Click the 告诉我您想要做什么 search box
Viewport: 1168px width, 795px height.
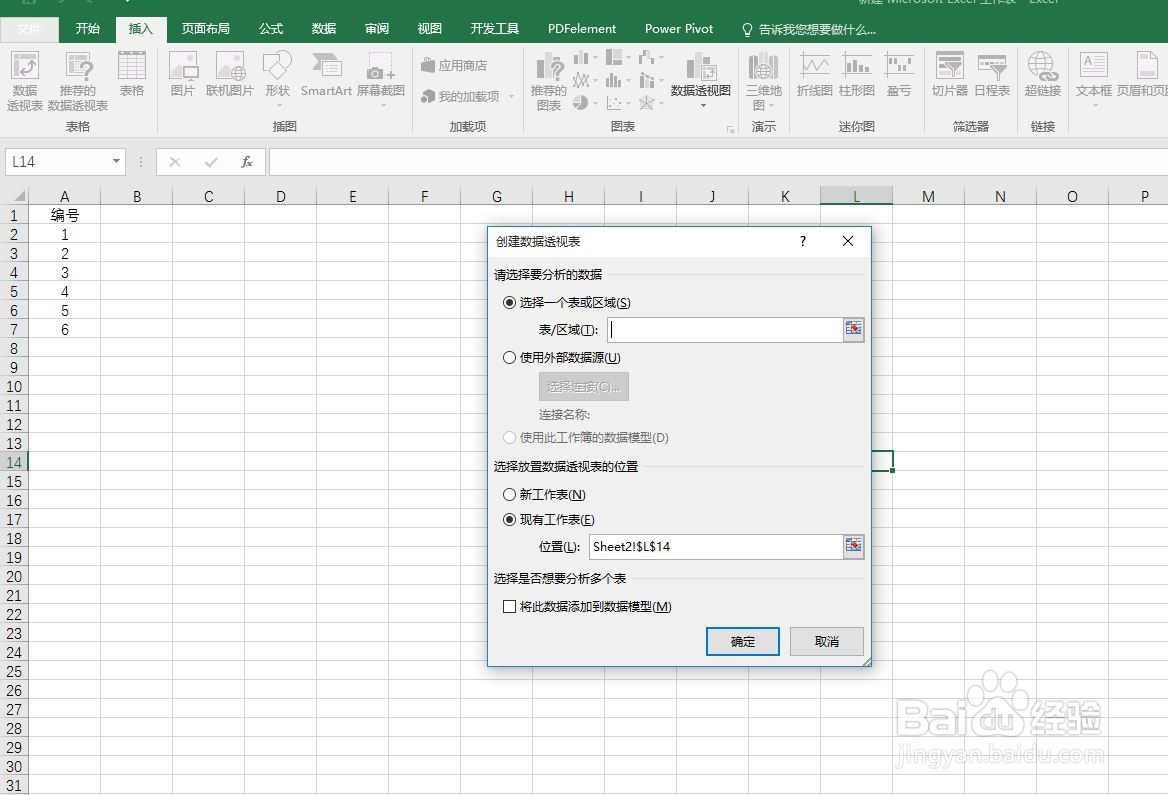click(x=809, y=29)
